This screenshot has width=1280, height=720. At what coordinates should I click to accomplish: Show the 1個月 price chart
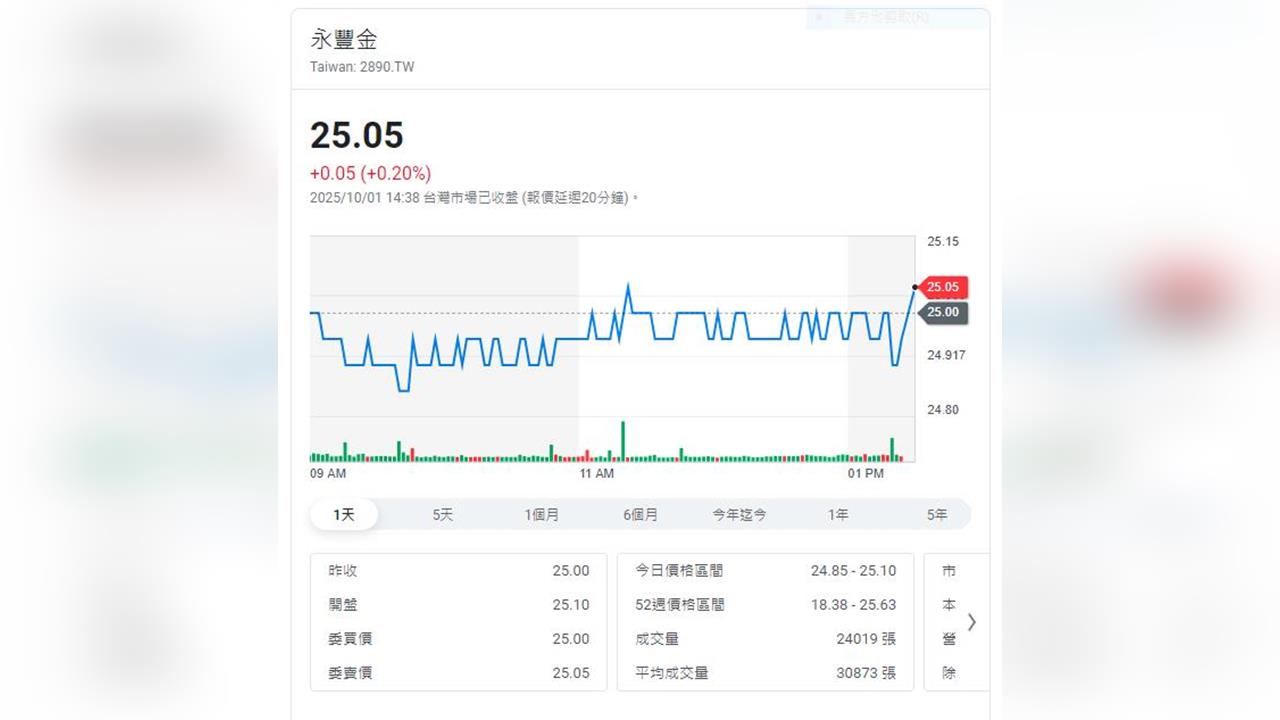coord(542,515)
